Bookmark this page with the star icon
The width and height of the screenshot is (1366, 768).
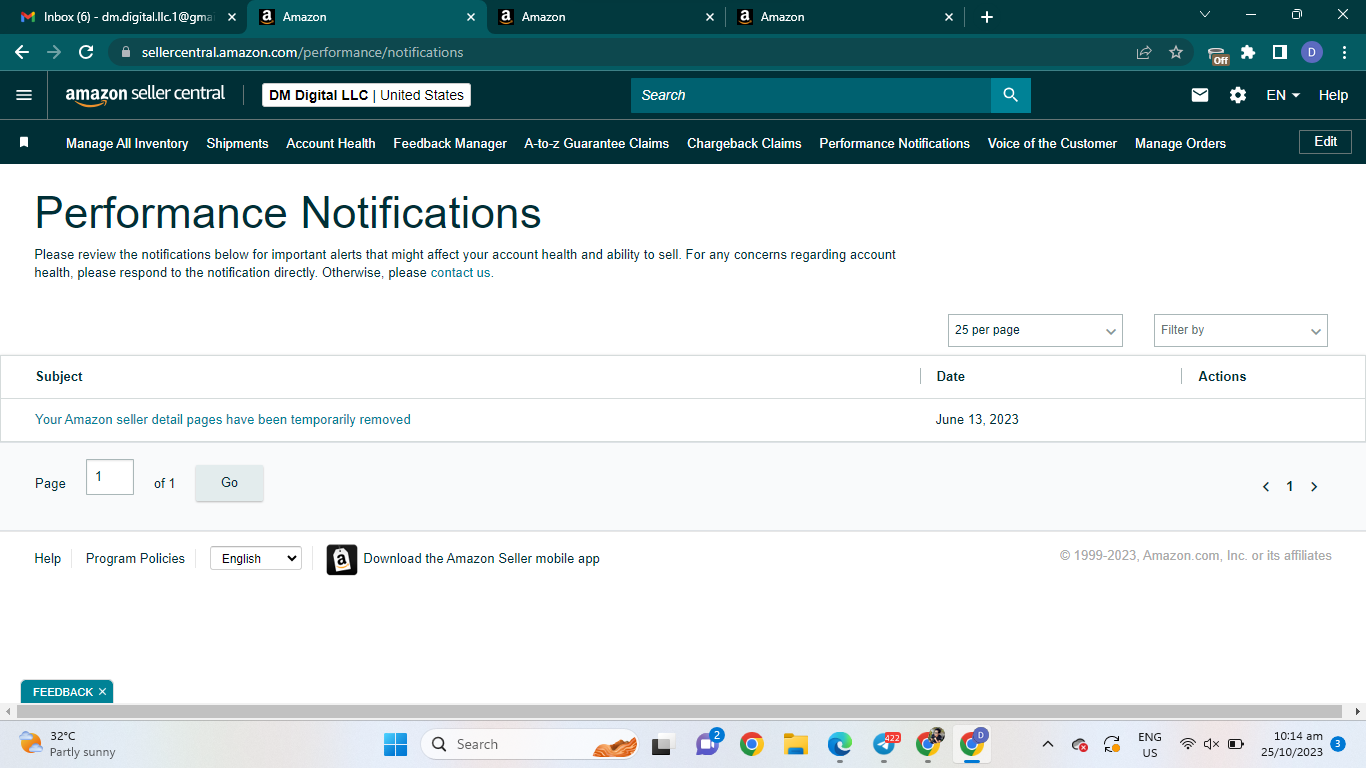click(1176, 52)
